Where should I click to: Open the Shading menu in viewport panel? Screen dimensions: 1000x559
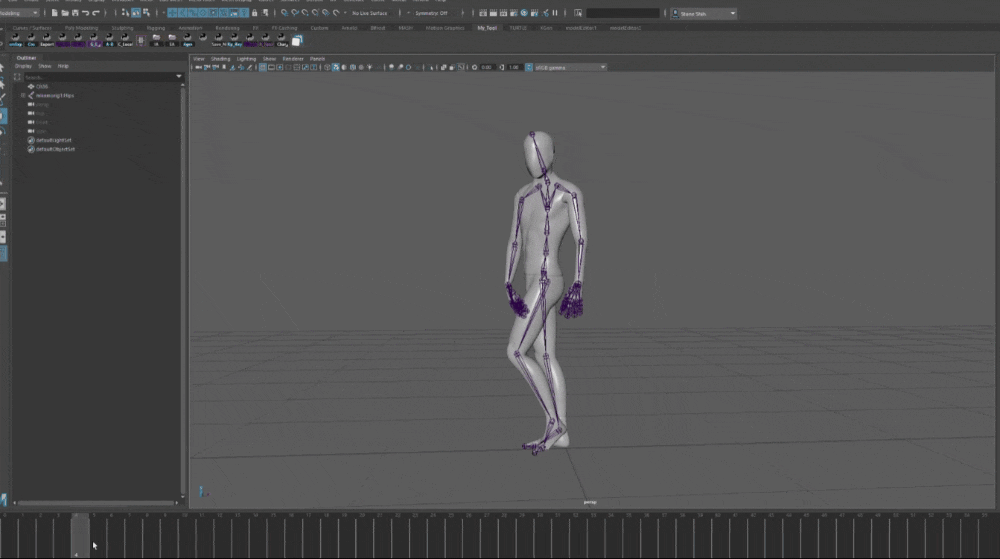pyautogui.click(x=220, y=59)
